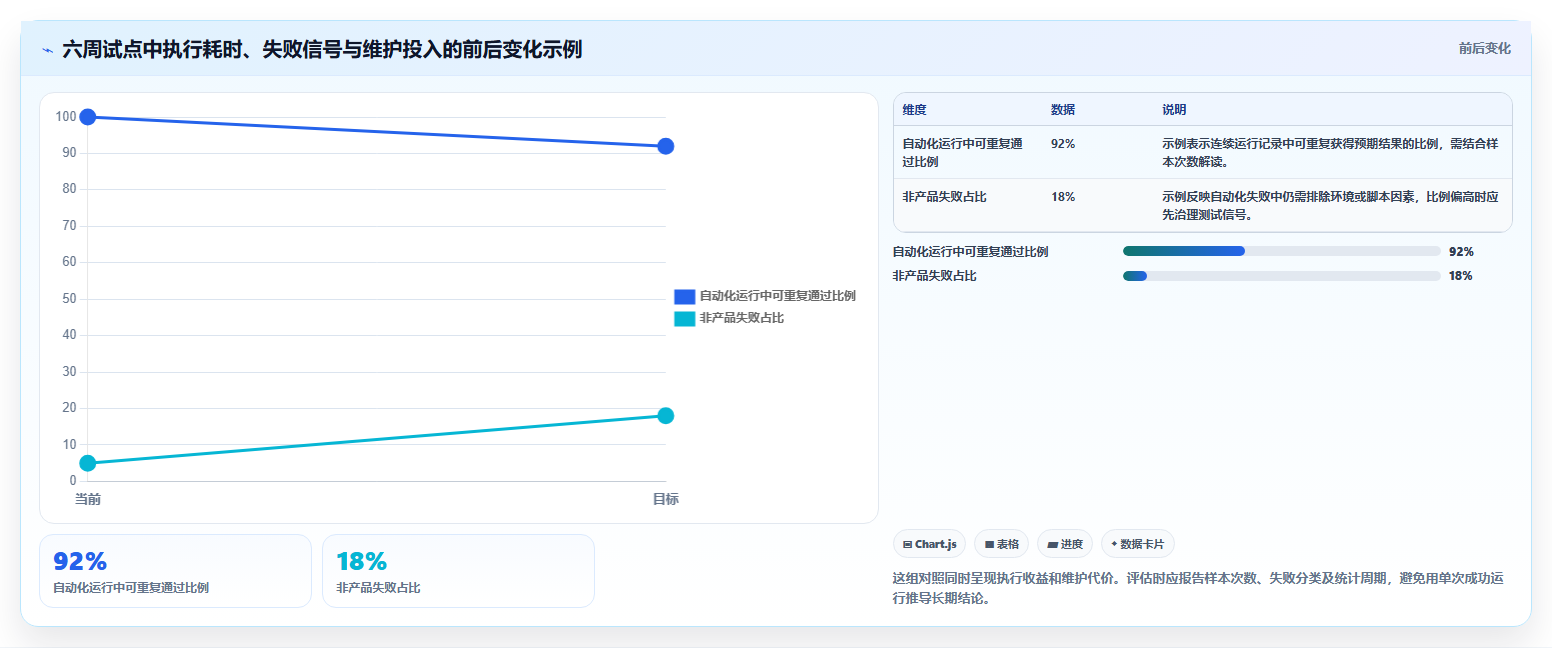This screenshot has height=648, width=1552.
Task: Click the 进度 tag chip
Action: pos(1065,544)
